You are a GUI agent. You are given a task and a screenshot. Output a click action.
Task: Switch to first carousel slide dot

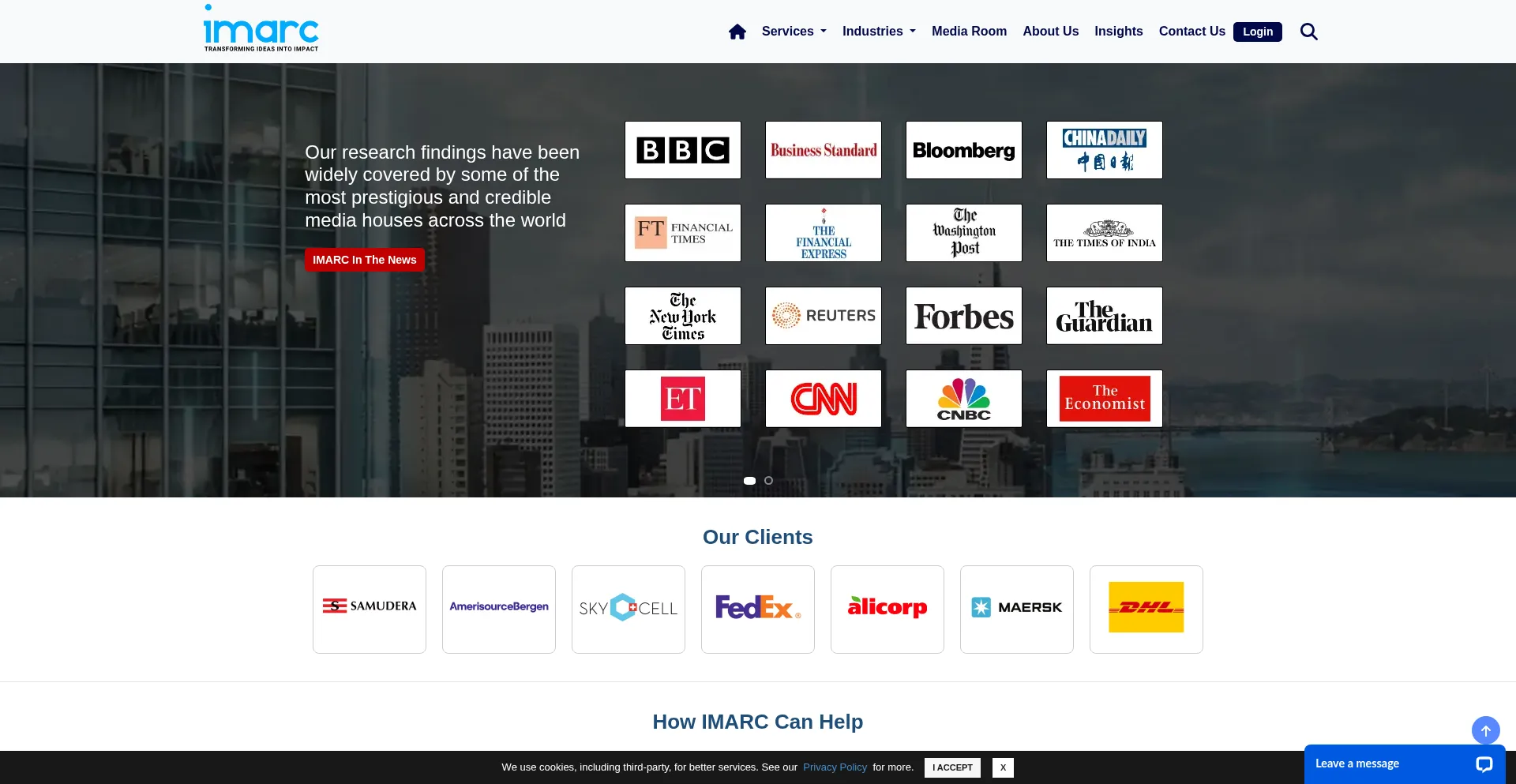coord(749,481)
